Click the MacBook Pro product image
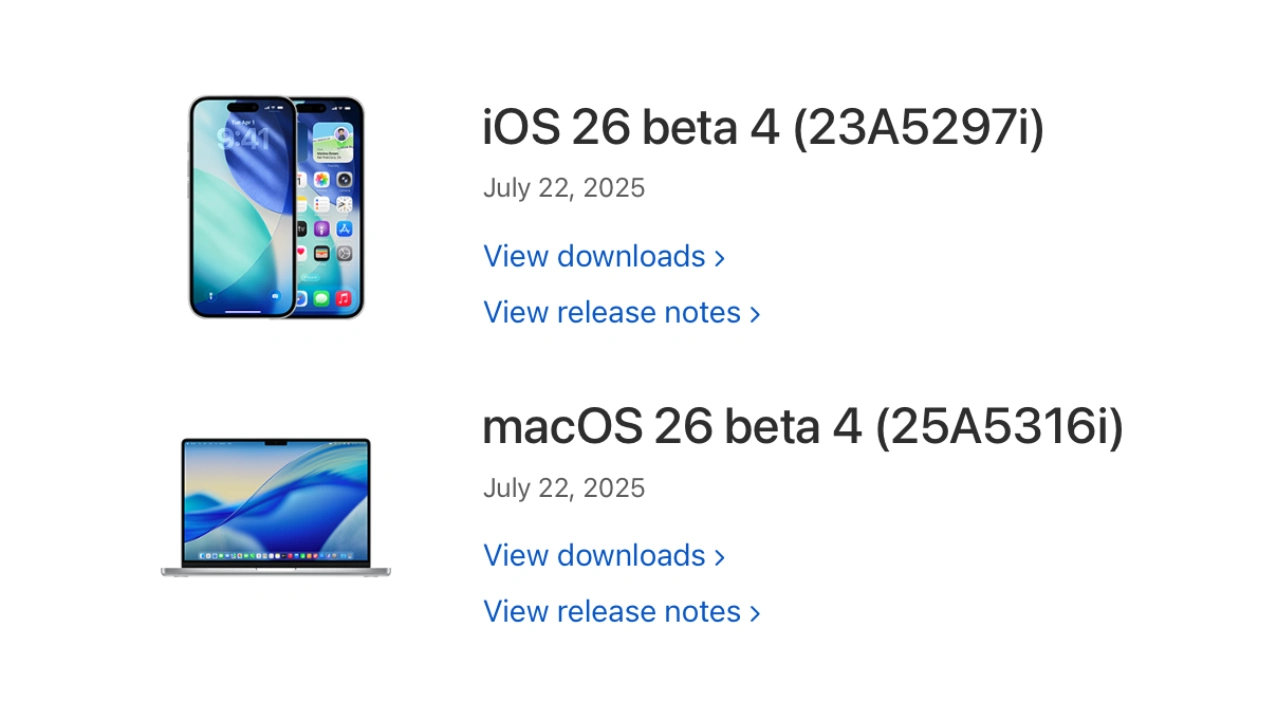The height and width of the screenshot is (720, 1280). click(276, 505)
